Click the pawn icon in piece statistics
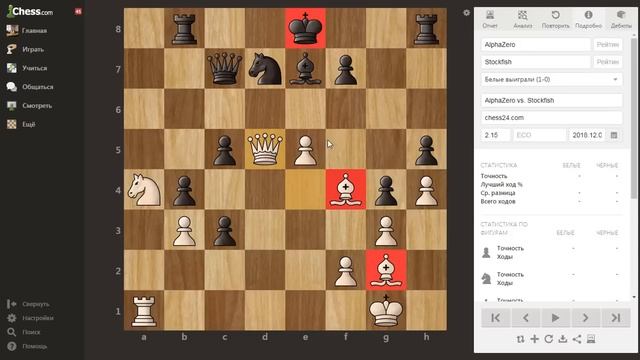This screenshot has width=640, height=360. pyautogui.click(x=486, y=253)
